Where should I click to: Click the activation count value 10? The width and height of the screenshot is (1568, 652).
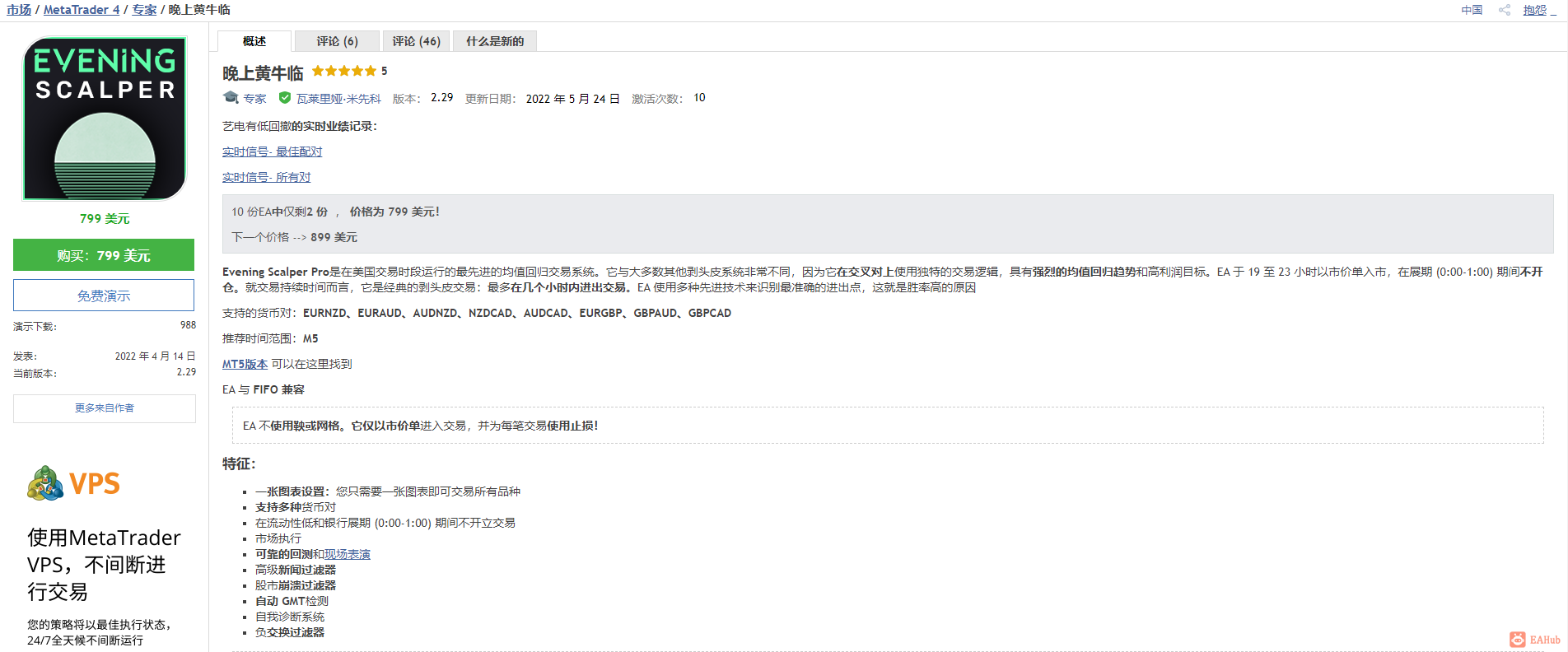click(699, 98)
